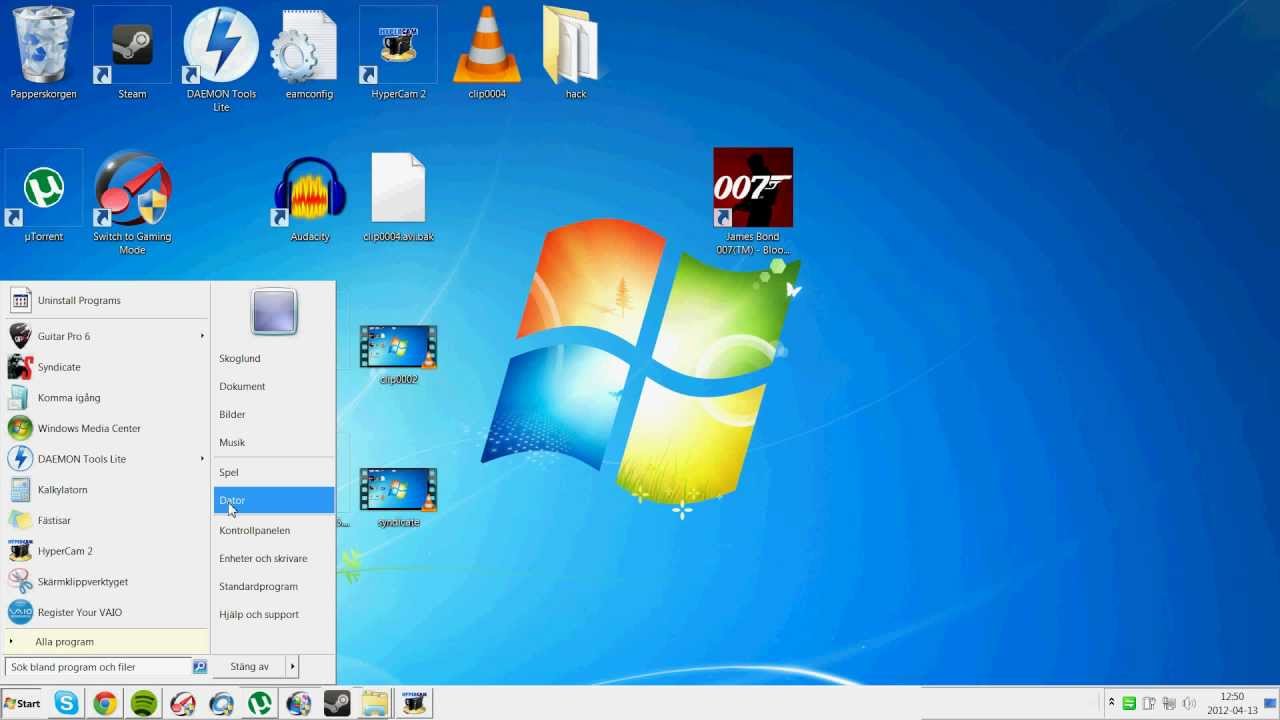The width and height of the screenshot is (1280, 720).
Task: Open Komma igång in Start menu
Action: coord(106,397)
